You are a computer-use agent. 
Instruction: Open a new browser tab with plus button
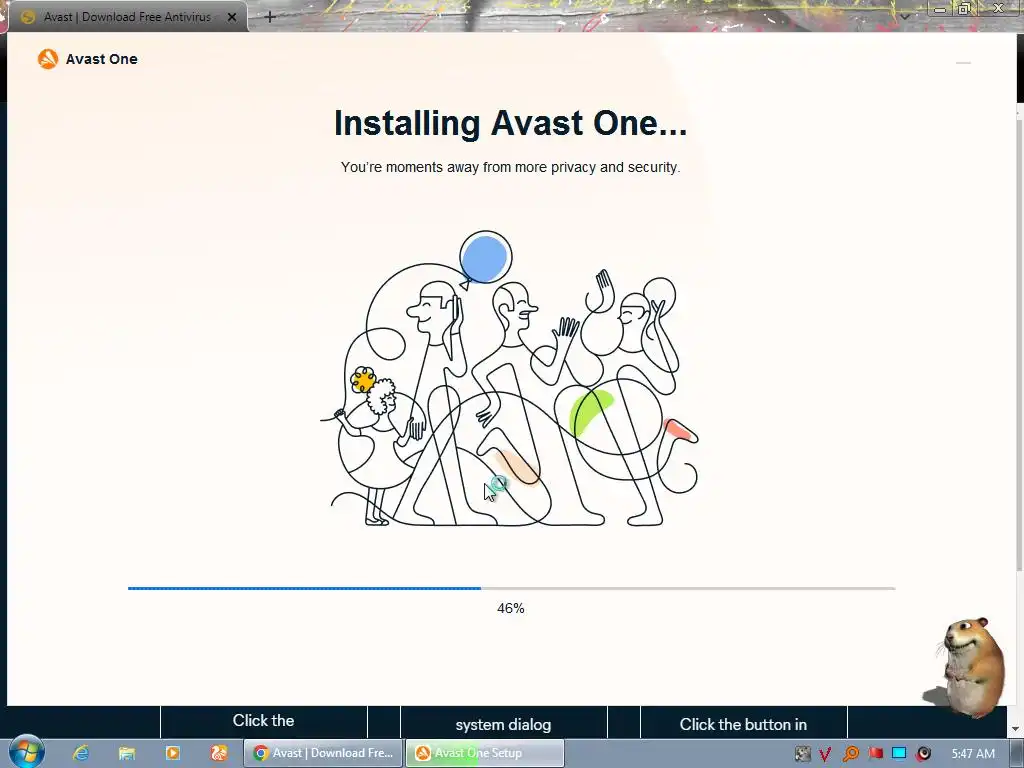pos(270,18)
